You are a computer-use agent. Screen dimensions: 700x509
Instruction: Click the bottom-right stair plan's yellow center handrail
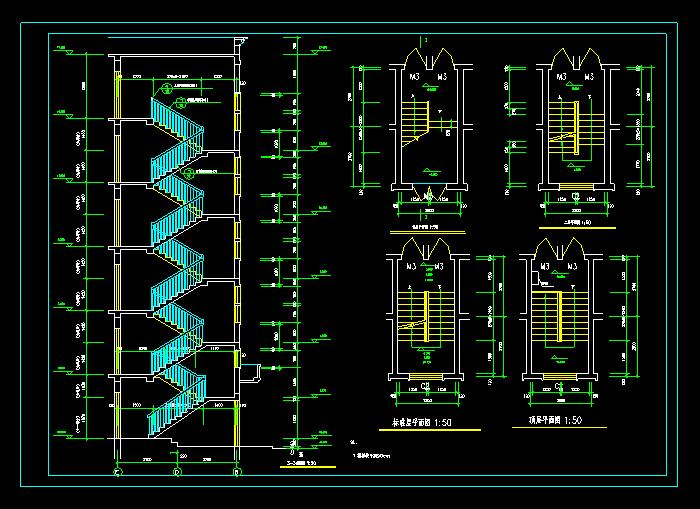click(560, 318)
